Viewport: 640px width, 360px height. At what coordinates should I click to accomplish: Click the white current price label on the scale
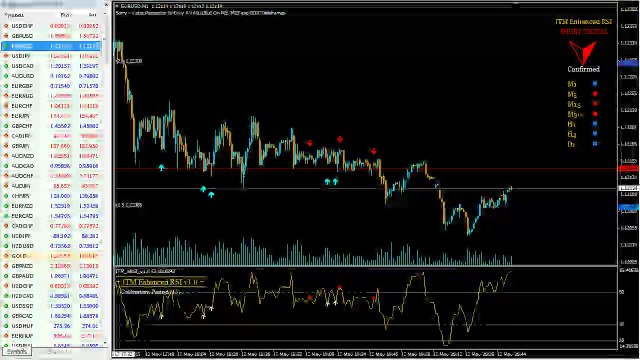point(629,188)
